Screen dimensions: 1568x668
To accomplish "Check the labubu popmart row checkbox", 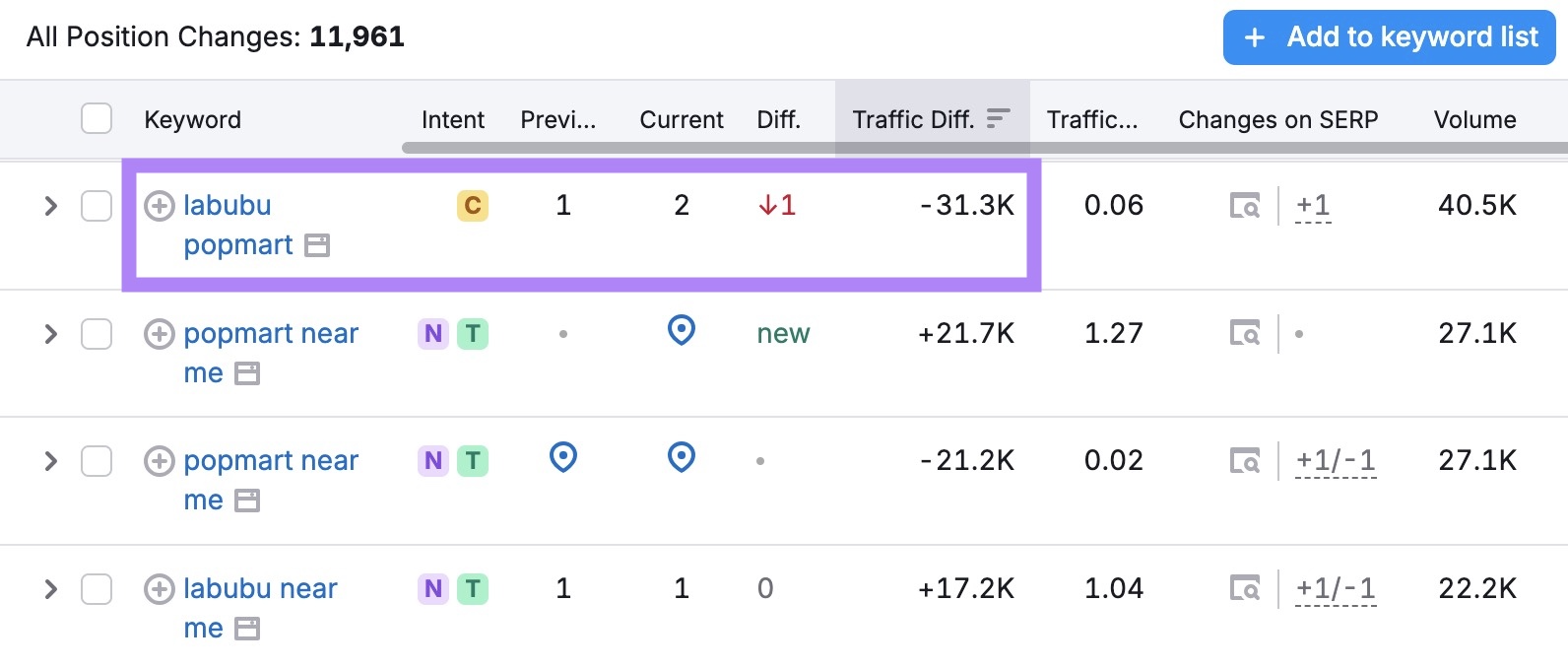I will pos(97,206).
